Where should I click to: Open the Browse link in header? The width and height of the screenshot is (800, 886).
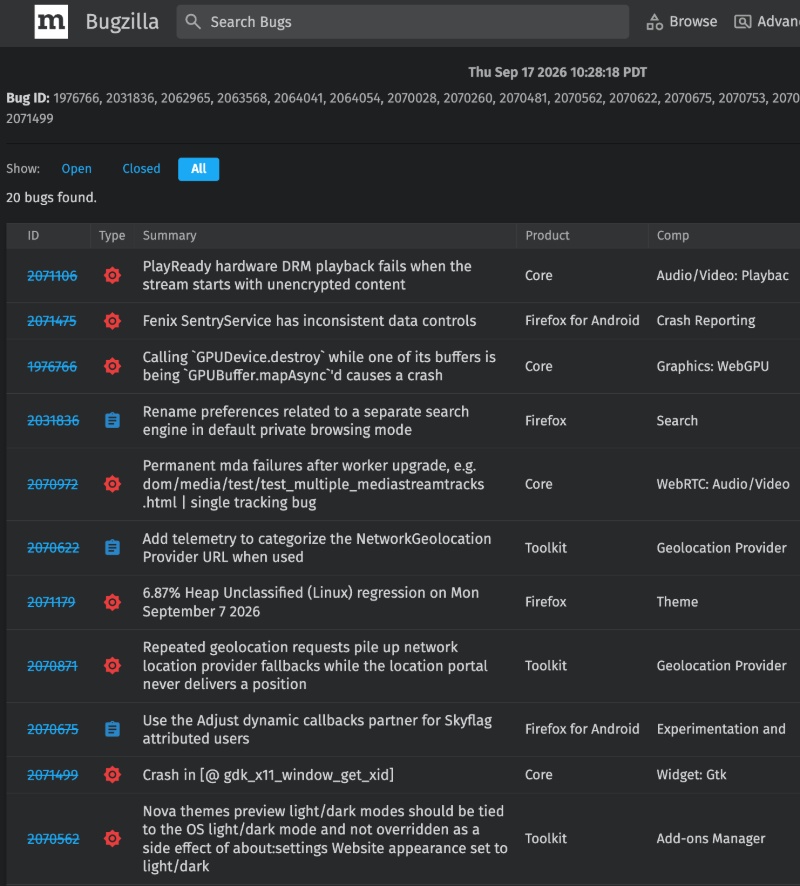coord(682,22)
